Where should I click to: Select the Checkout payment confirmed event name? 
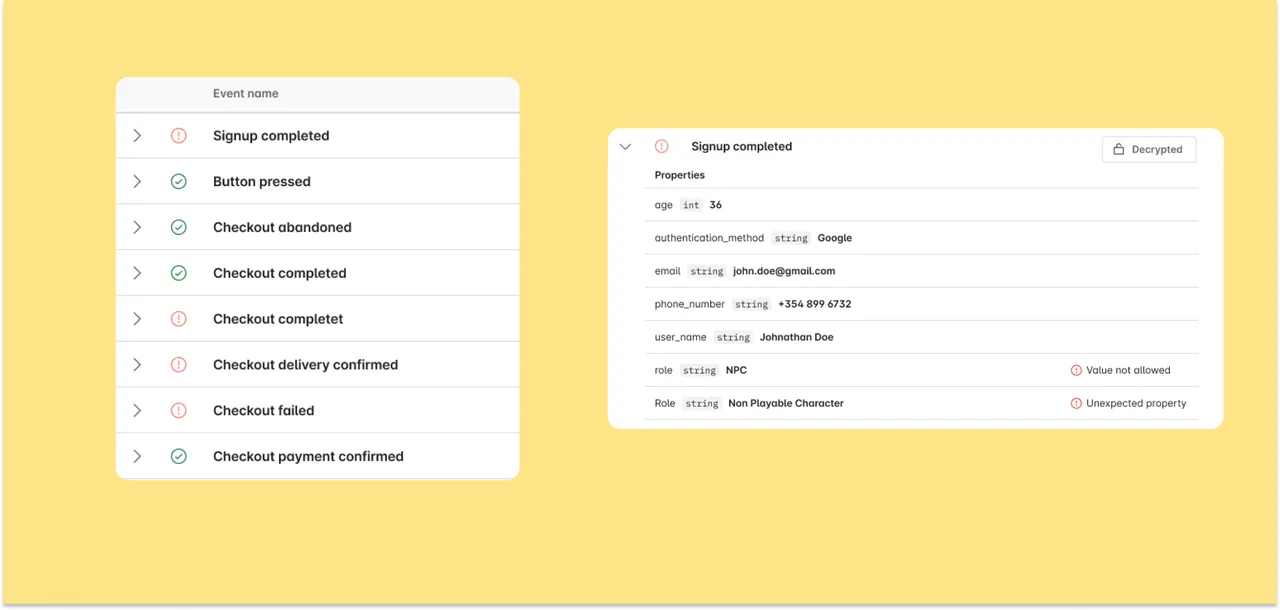308,456
